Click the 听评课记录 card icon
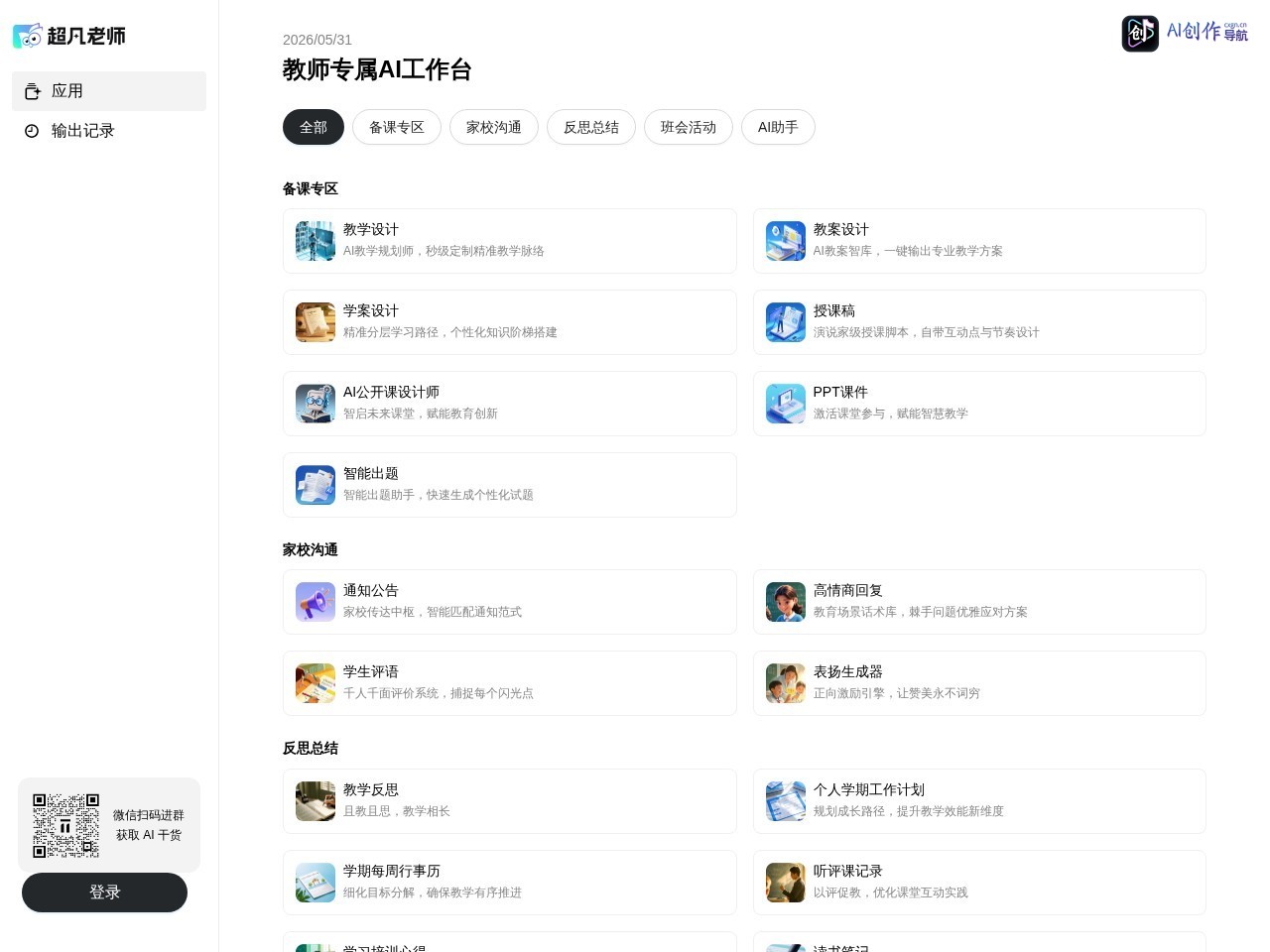The height and width of the screenshot is (952, 1270). tap(786, 883)
